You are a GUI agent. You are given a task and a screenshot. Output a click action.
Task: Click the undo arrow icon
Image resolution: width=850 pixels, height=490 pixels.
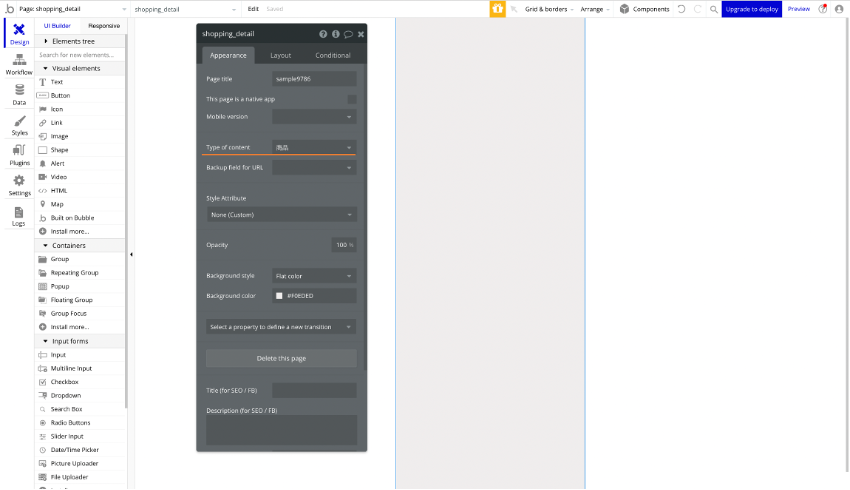(x=681, y=9)
